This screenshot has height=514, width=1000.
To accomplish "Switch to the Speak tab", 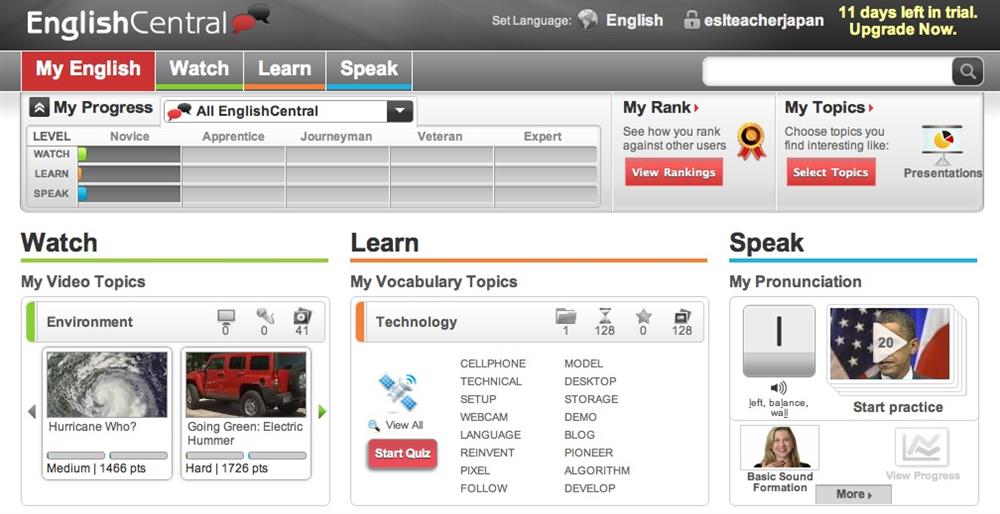I will [x=369, y=70].
